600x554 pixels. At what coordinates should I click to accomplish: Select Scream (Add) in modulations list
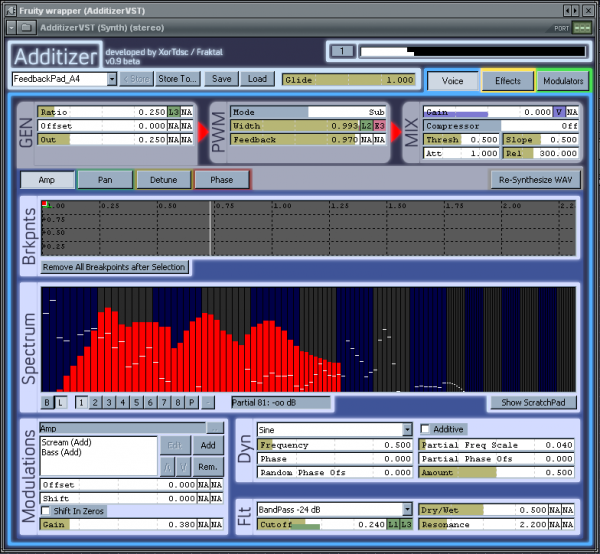coord(67,442)
